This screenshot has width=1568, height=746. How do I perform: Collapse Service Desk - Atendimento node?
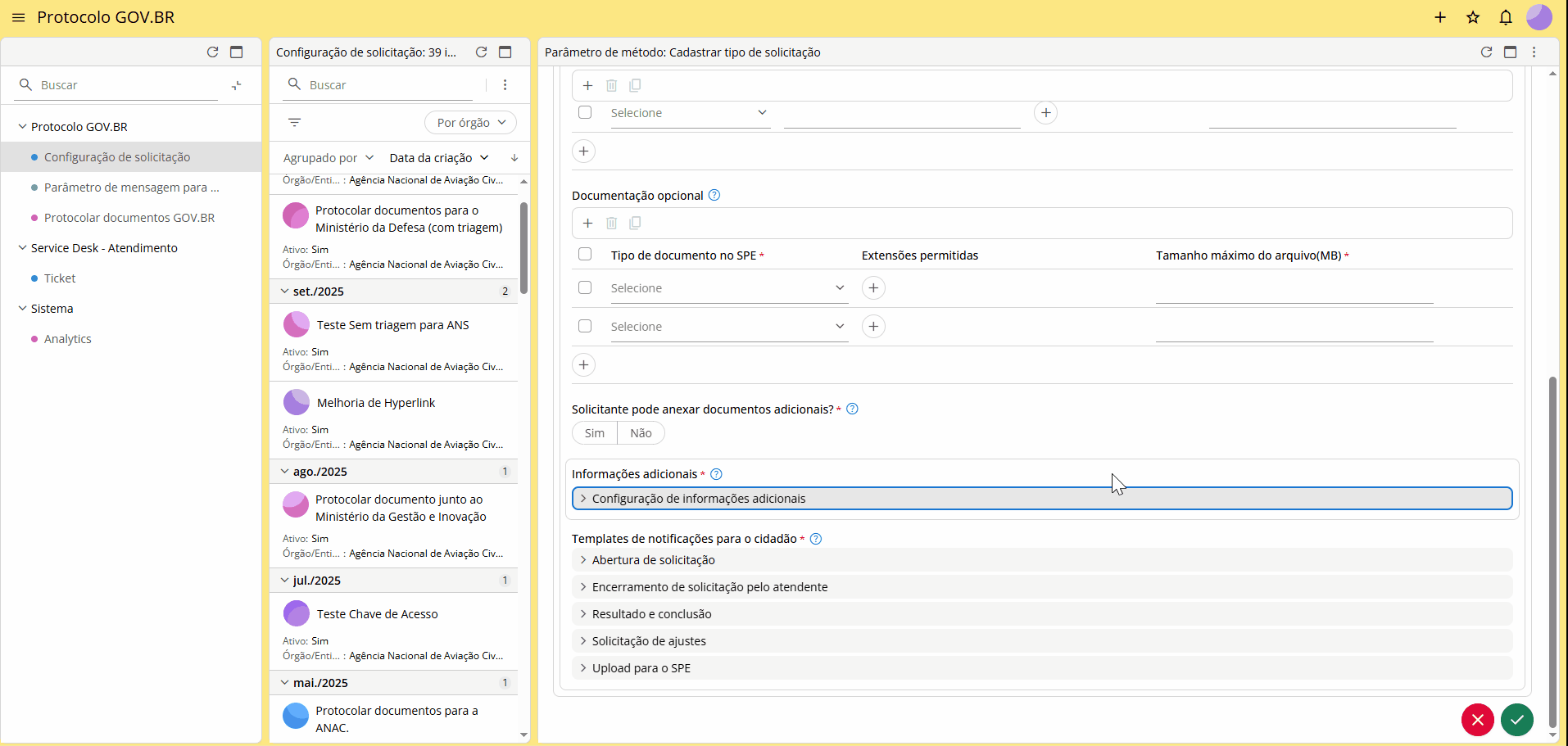(22, 247)
